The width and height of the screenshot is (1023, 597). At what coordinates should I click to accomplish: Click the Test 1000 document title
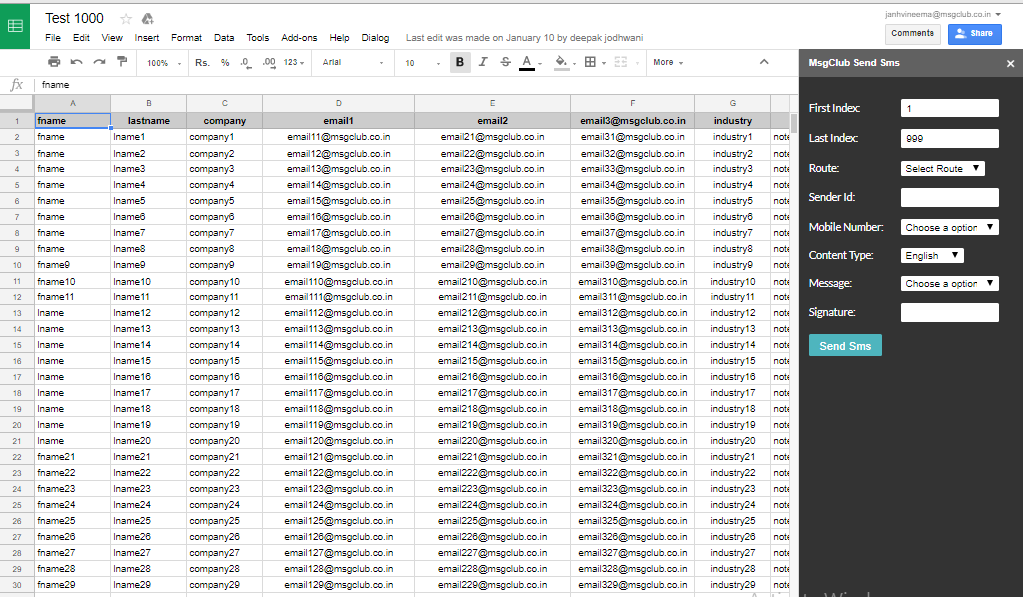(74, 18)
